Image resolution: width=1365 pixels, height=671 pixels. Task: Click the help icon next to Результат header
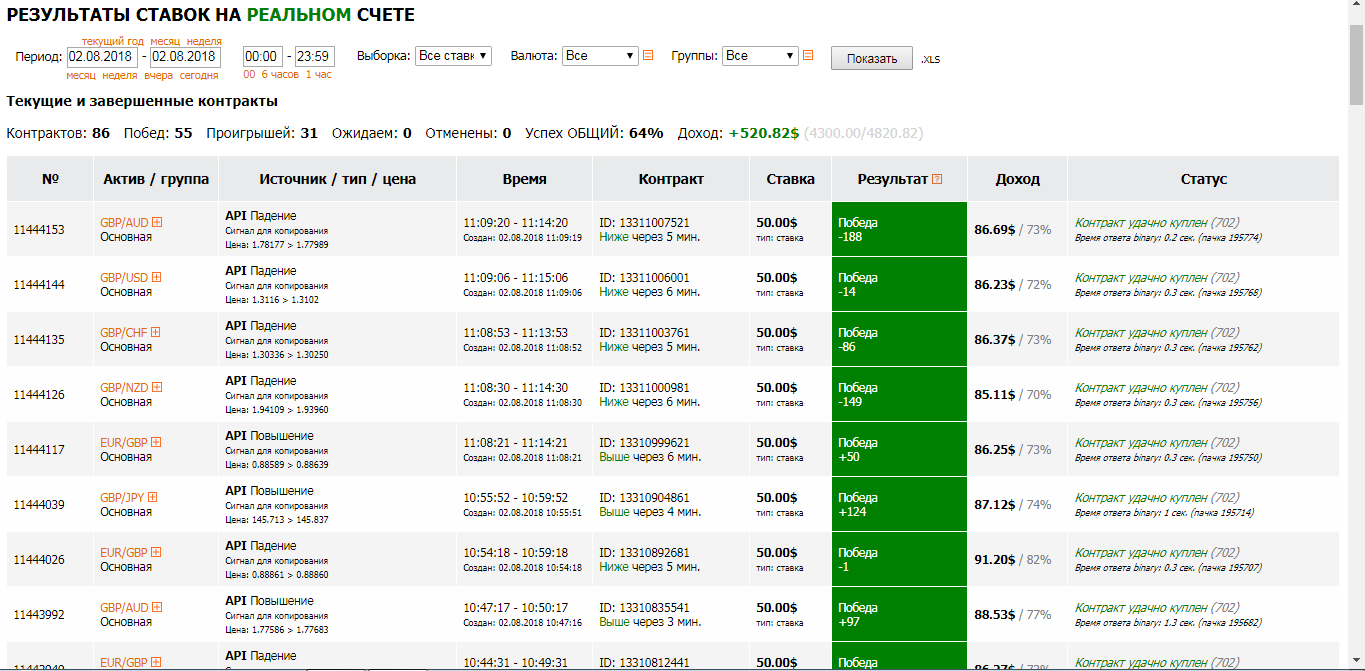pyautogui.click(x=937, y=179)
